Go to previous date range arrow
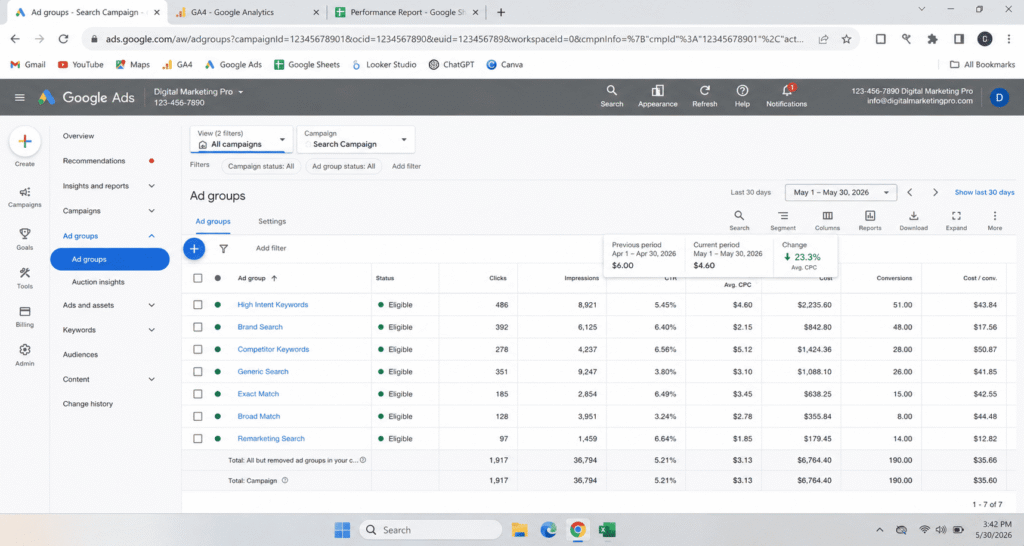The width and height of the screenshot is (1024, 546). click(910, 193)
